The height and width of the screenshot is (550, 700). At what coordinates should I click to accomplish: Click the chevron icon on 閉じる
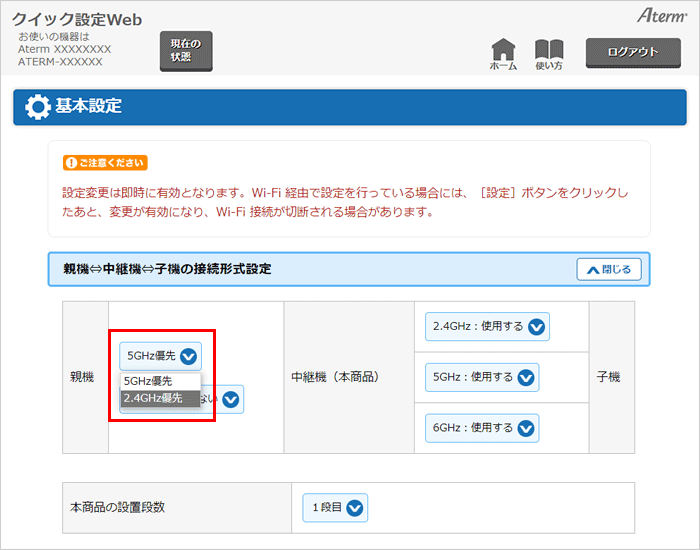click(x=592, y=269)
